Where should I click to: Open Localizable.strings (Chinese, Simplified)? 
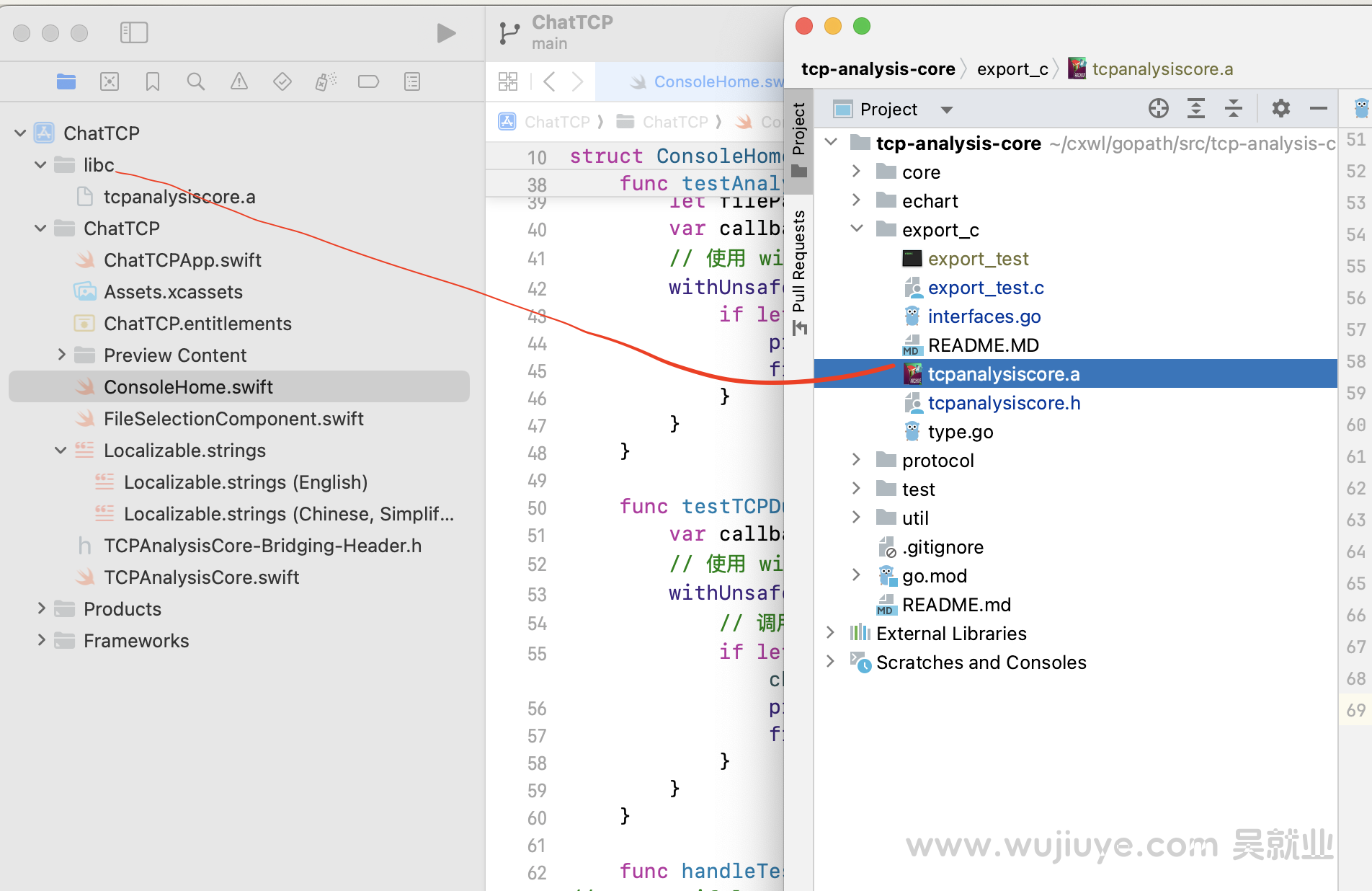[x=289, y=514]
